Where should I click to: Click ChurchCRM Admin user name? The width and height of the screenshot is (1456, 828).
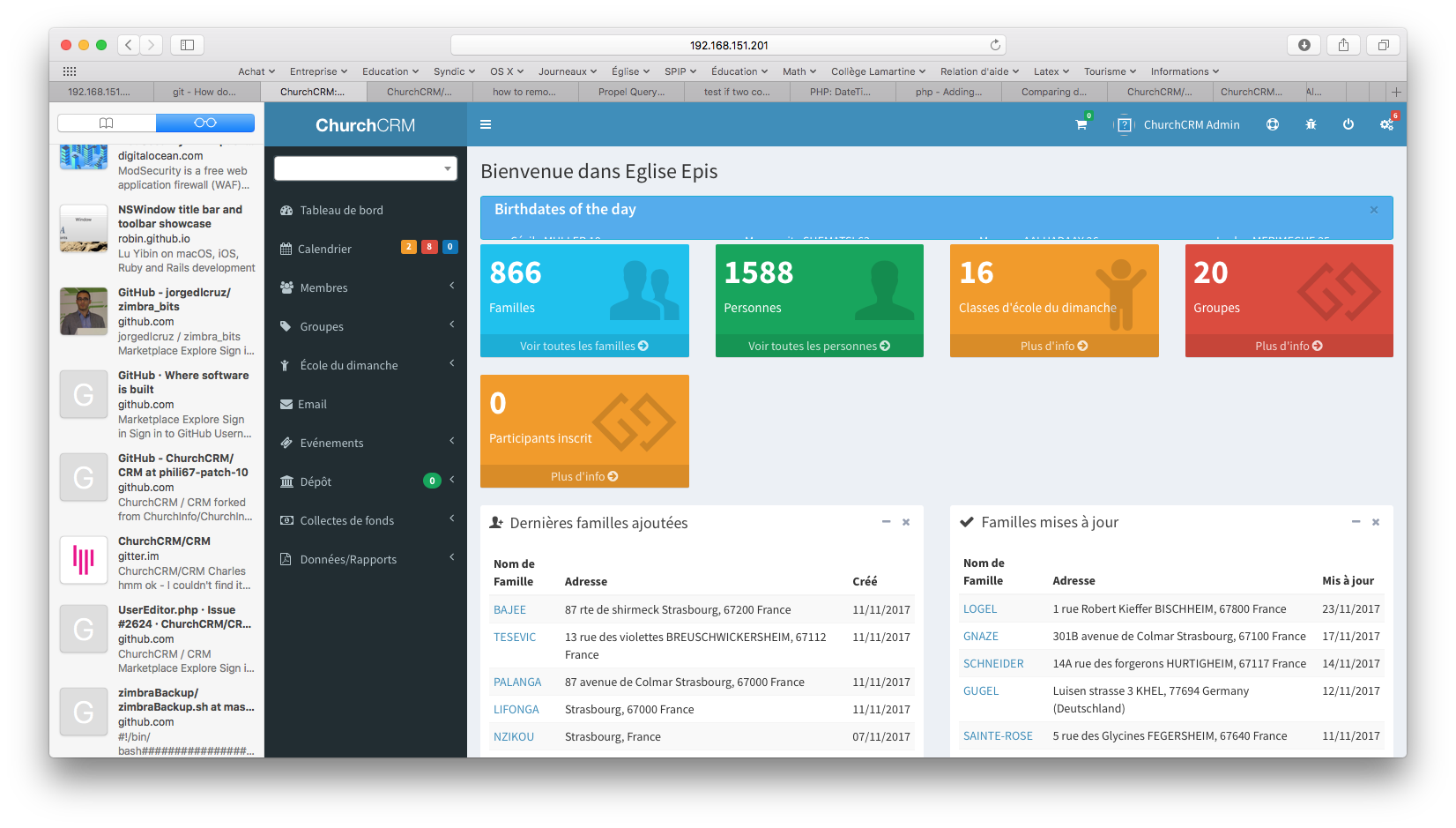coord(1192,125)
